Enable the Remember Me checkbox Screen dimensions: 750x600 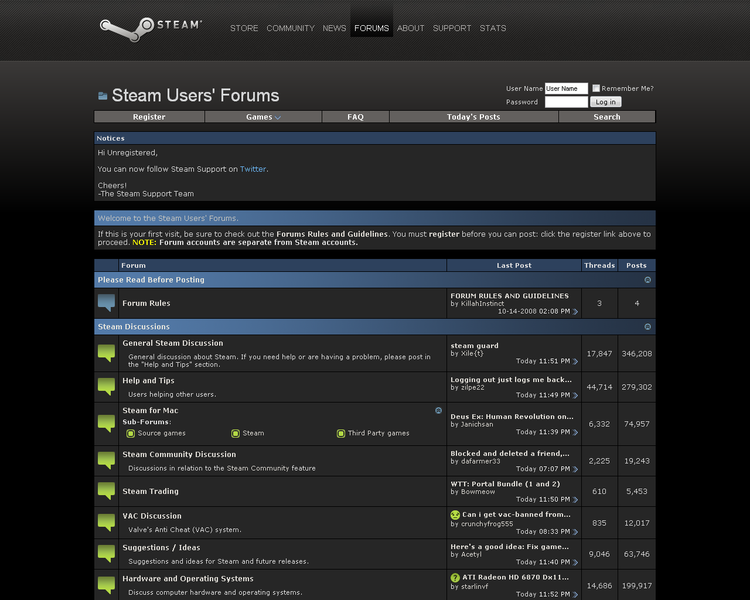[596, 88]
